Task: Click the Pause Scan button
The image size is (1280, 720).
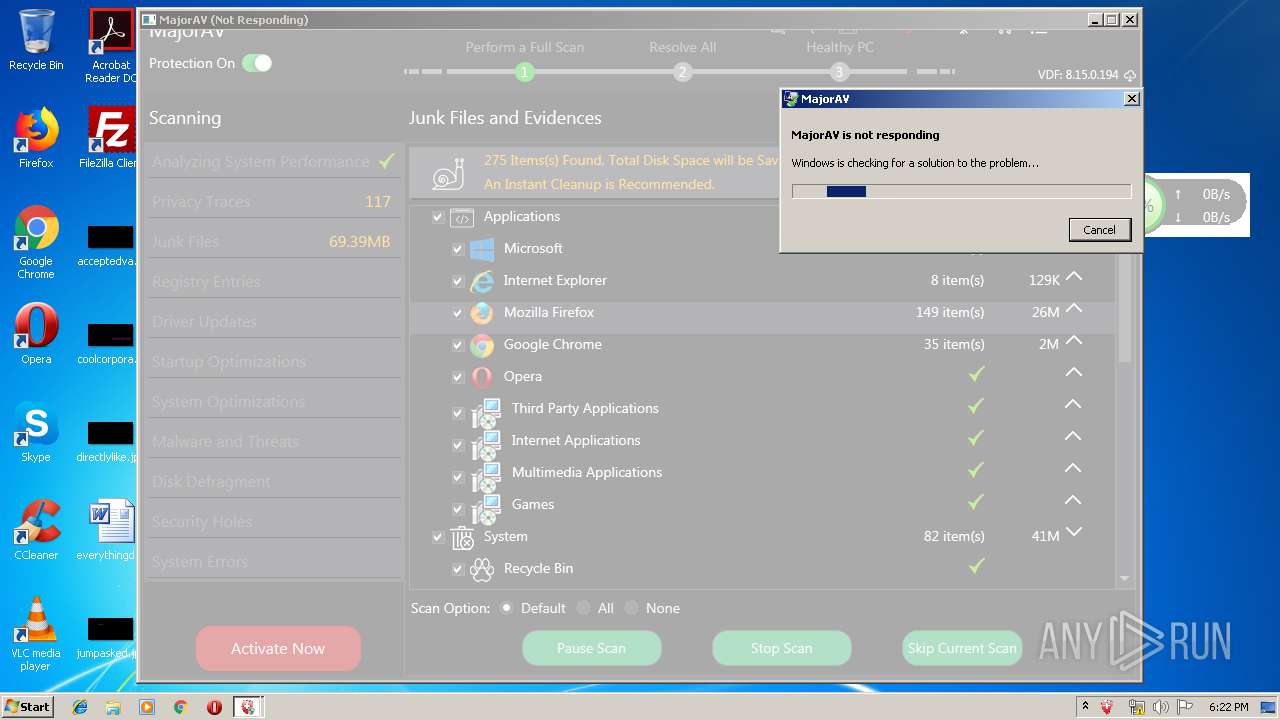Action: (x=591, y=648)
